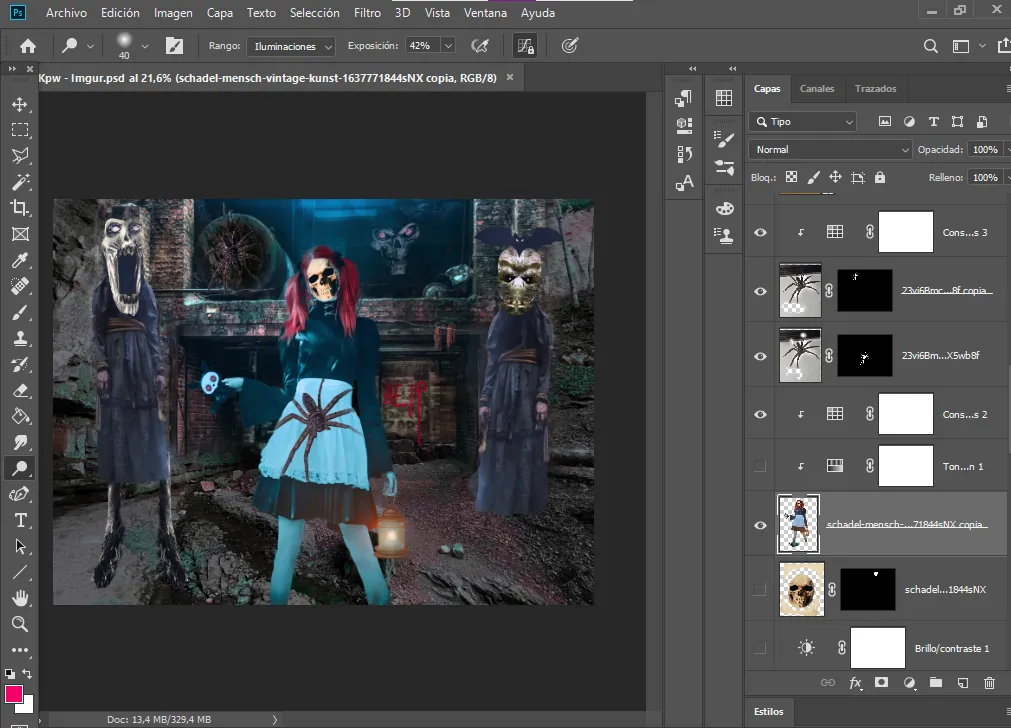Select the Brush tool
This screenshot has width=1011, height=728.
[x=20, y=313]
